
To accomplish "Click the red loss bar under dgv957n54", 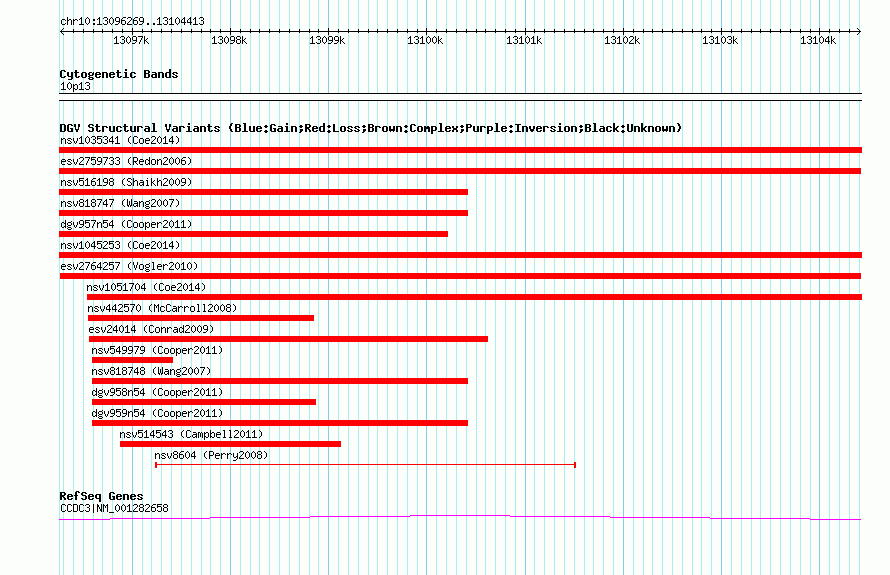I will coord(254,234).
